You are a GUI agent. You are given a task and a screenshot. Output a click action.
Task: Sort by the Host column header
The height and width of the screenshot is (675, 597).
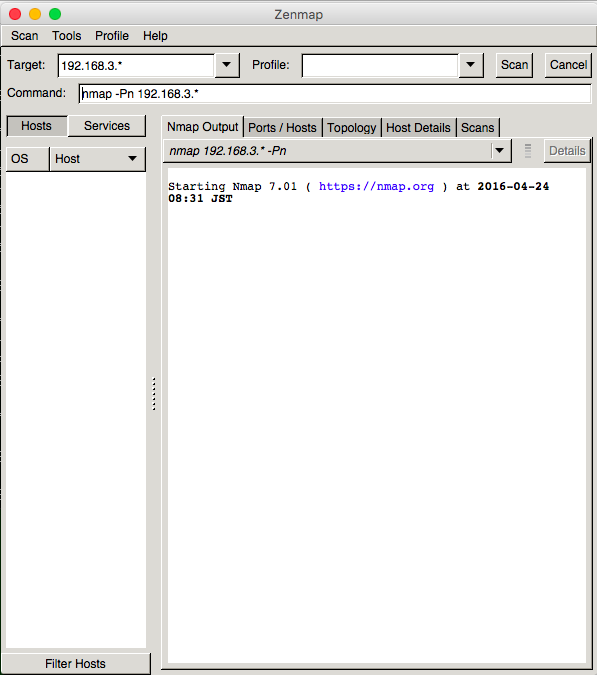pos(98,159)
